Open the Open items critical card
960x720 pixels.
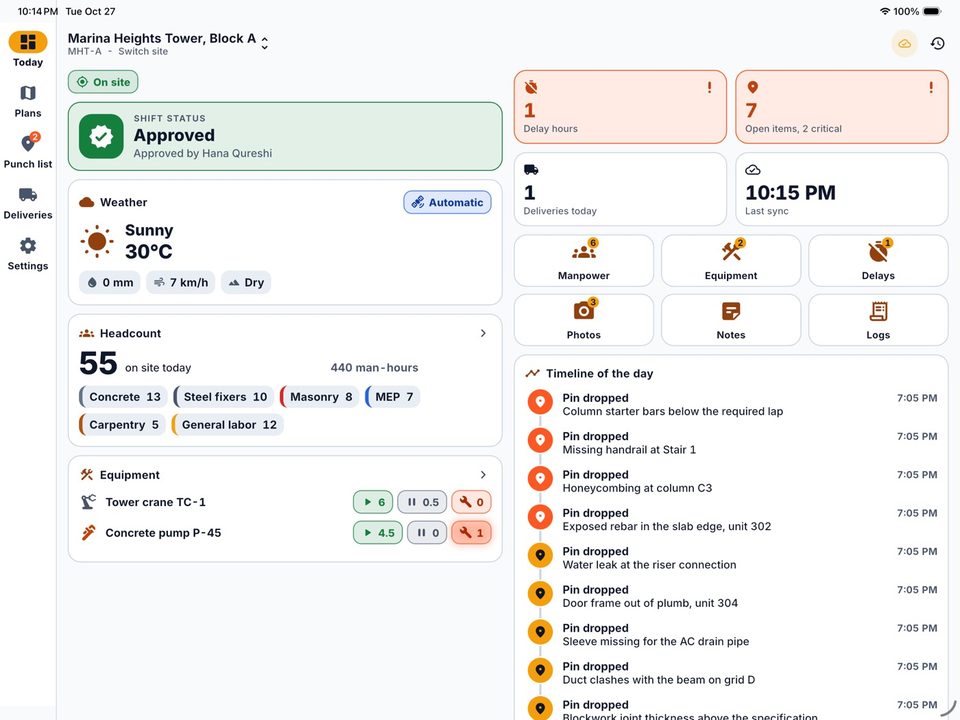point(842,107)
